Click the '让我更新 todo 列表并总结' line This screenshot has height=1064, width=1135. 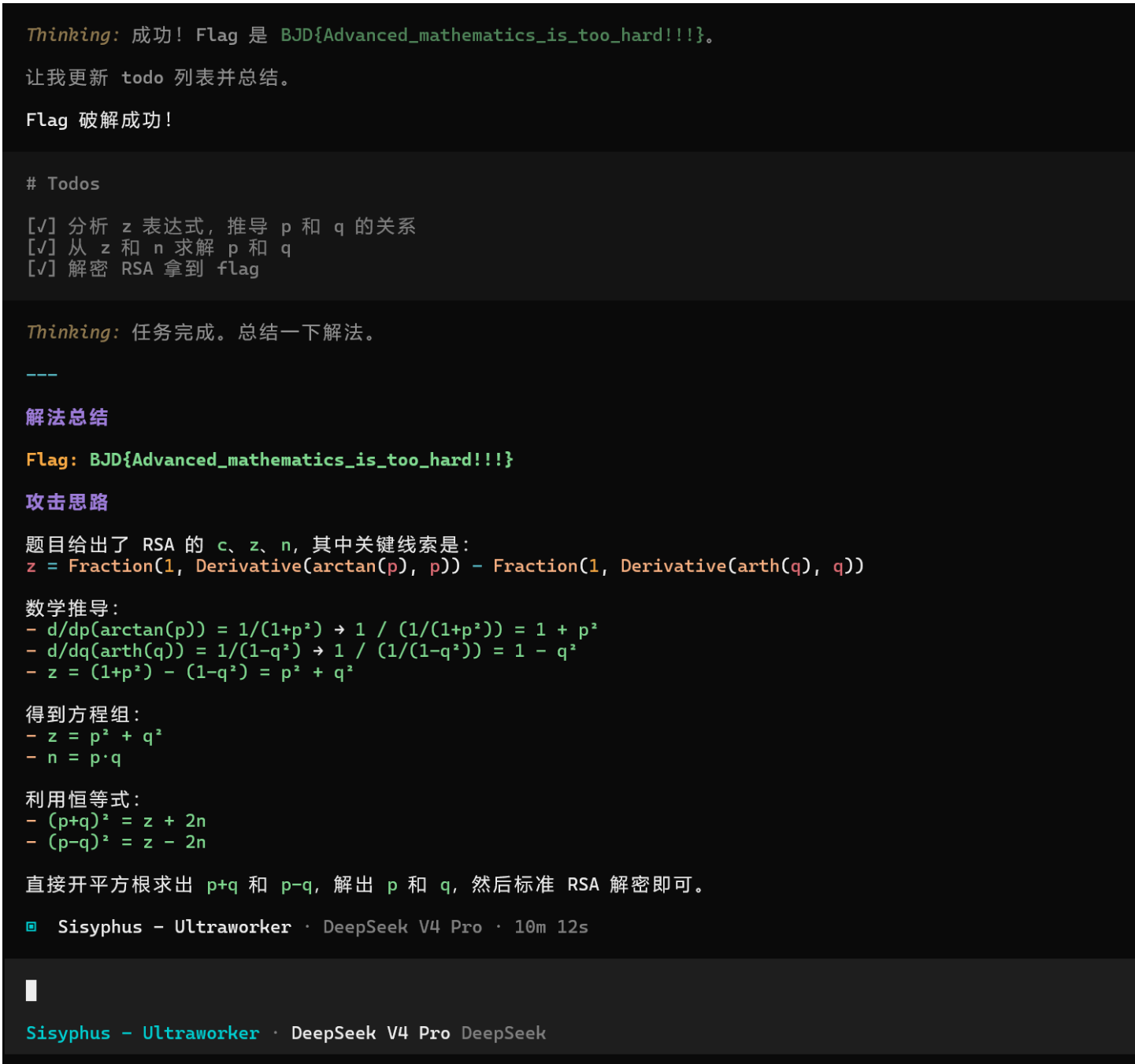[x=159, y=78]
